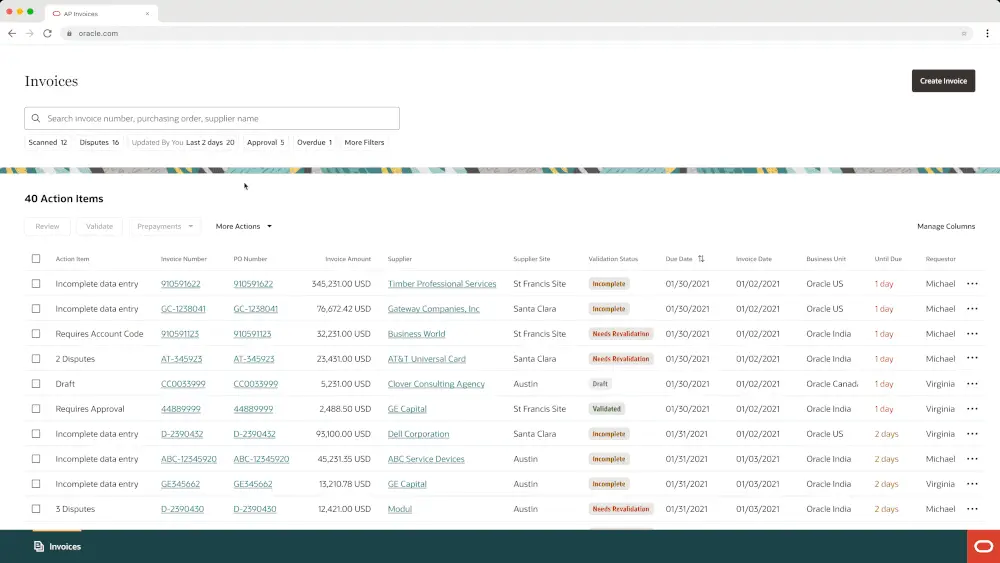Open row actions for invoice 44889999
This screenshot has height=563, width=1000.
pos(972,409)
